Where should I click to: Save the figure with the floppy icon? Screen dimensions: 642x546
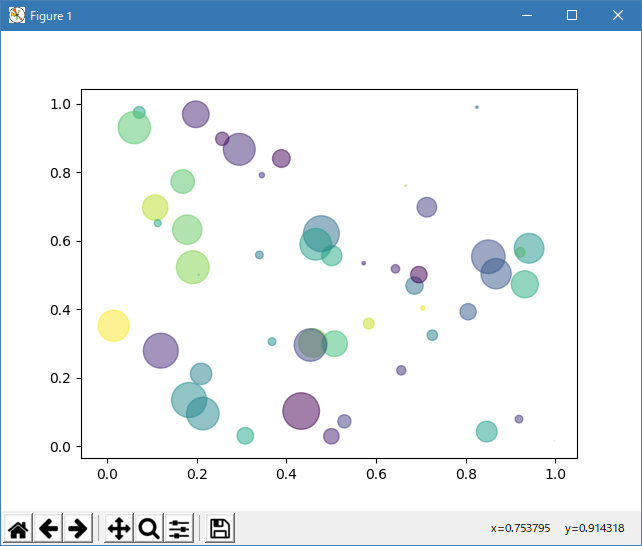pos(220,528)
